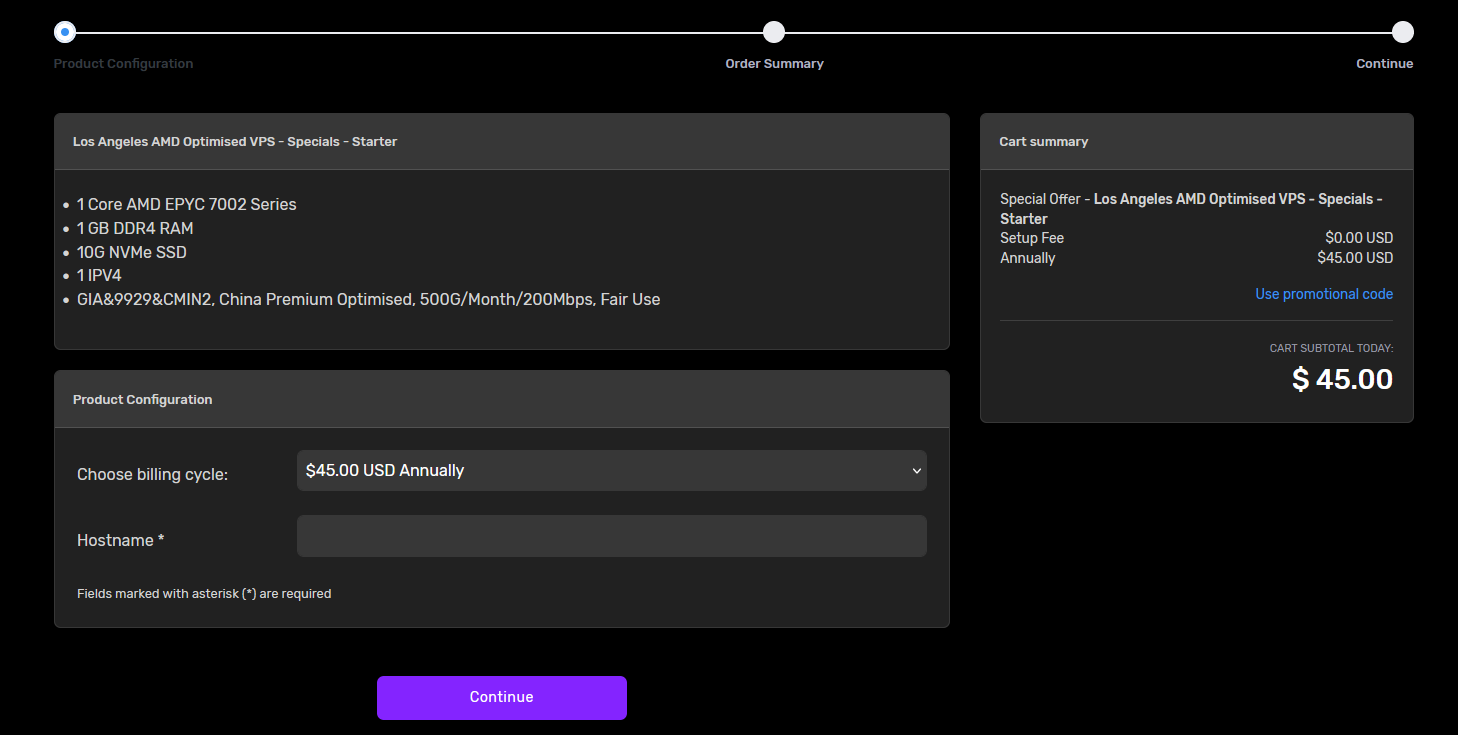Click the Product Configuration panel heading
This screenshot has height=735, width=1458.
click(x=142, y=400)
